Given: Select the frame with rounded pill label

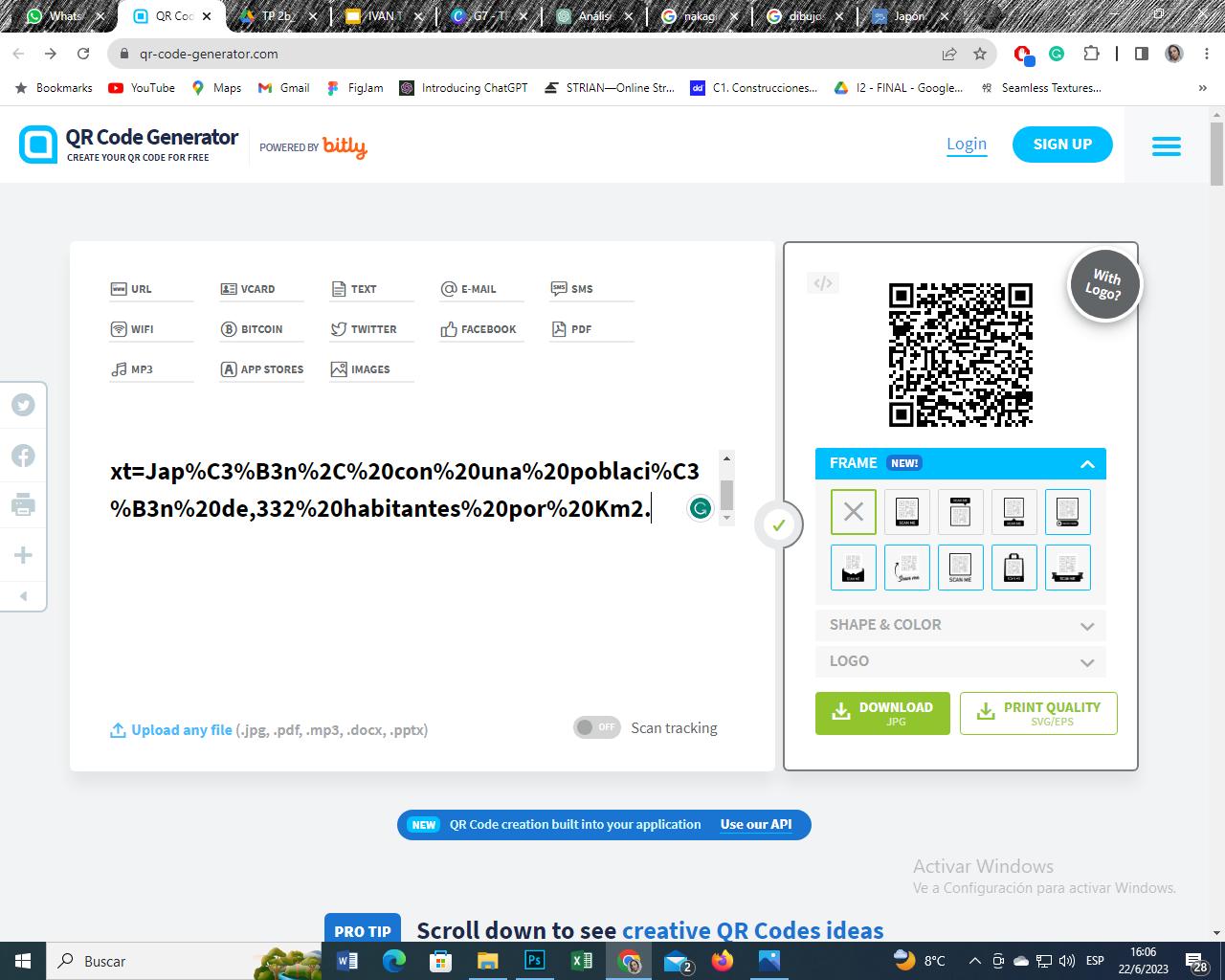Looking at the screenshot, I should click(x=1068, y=511).
